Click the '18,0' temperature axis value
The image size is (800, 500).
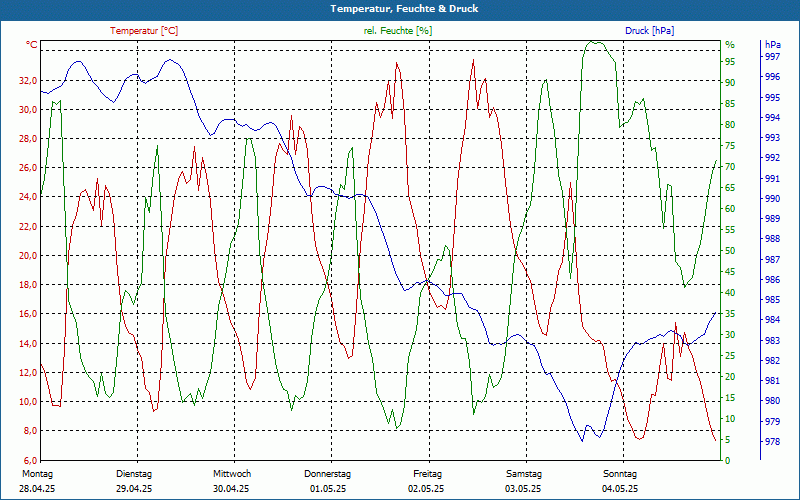[x=29, y=285]
